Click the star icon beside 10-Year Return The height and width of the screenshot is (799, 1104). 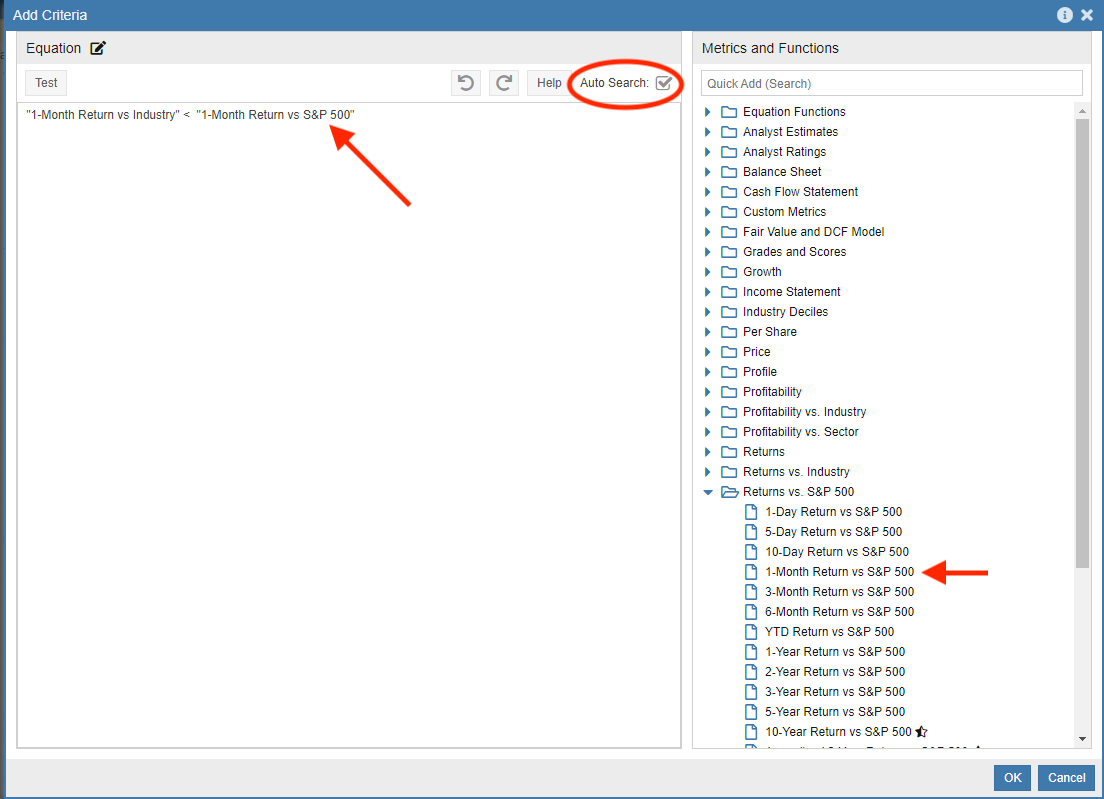[x=921, y=732]
